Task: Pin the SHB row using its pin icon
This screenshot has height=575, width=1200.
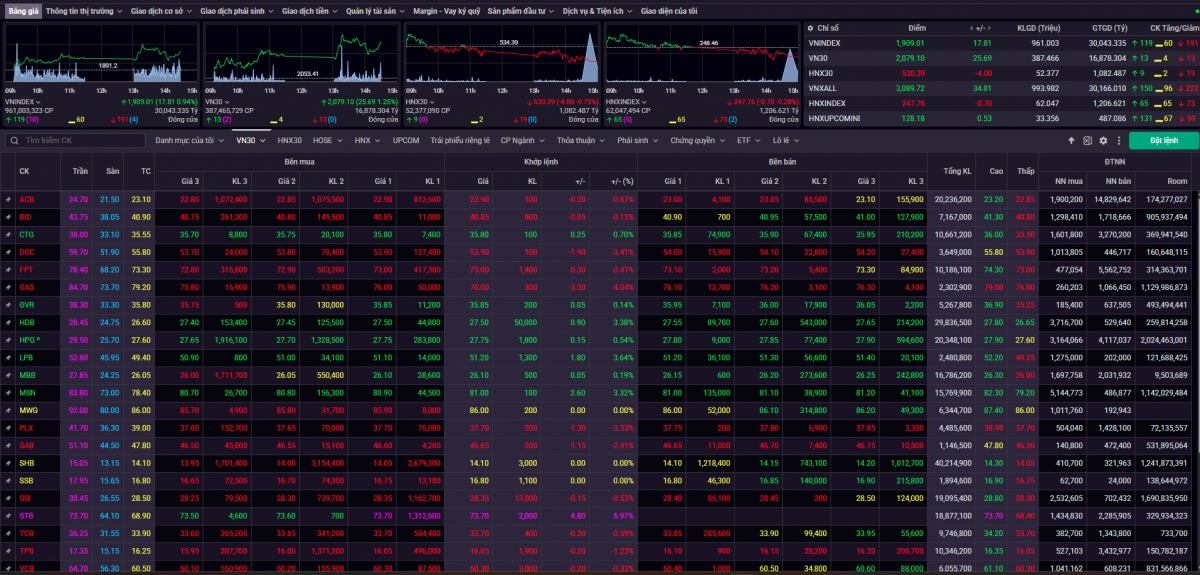Action: (8, 462)
